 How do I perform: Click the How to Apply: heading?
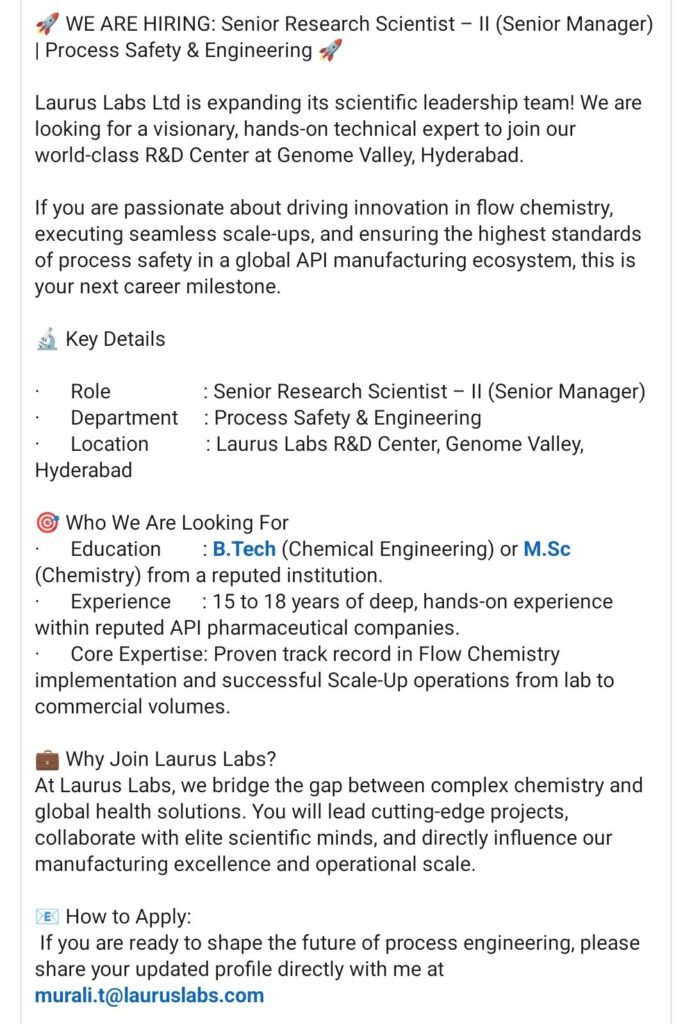pos(129,917)
